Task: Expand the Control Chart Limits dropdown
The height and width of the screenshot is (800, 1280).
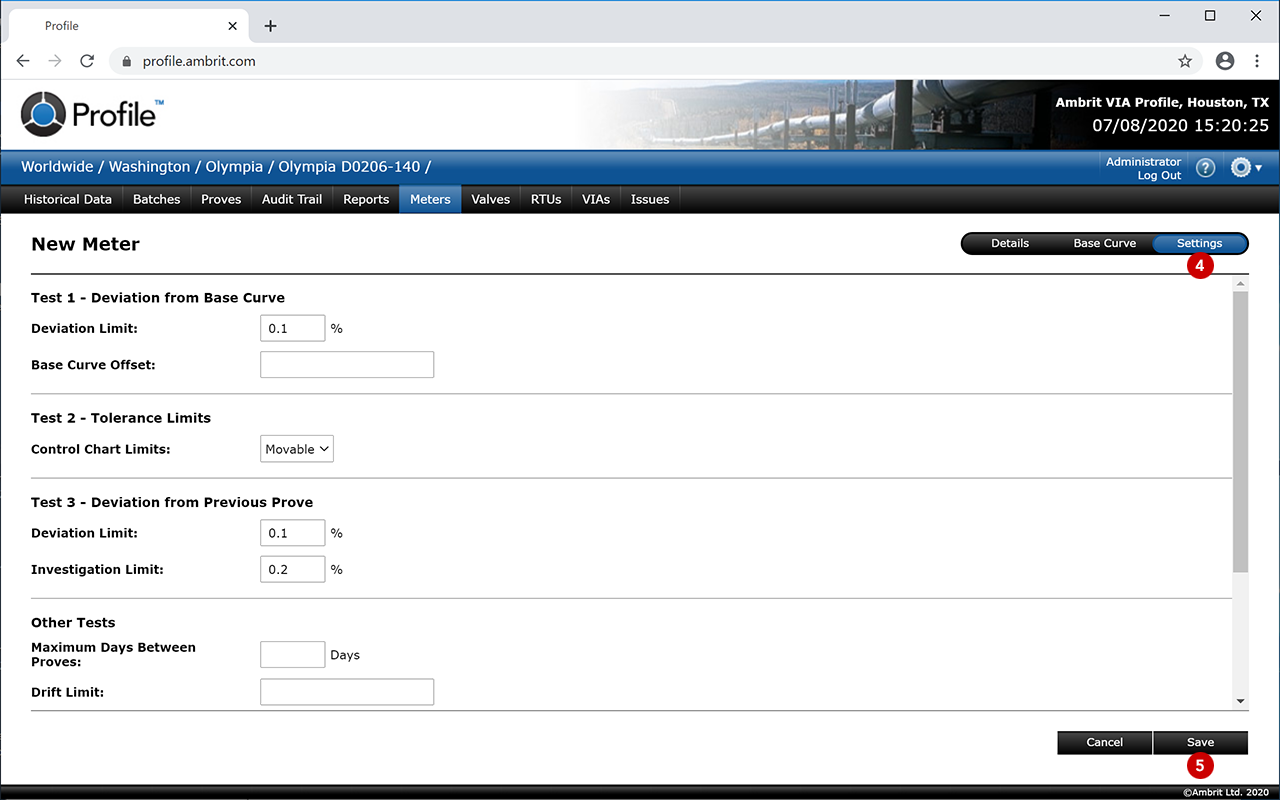Action: pyautogui.click(x=297, y=449)
